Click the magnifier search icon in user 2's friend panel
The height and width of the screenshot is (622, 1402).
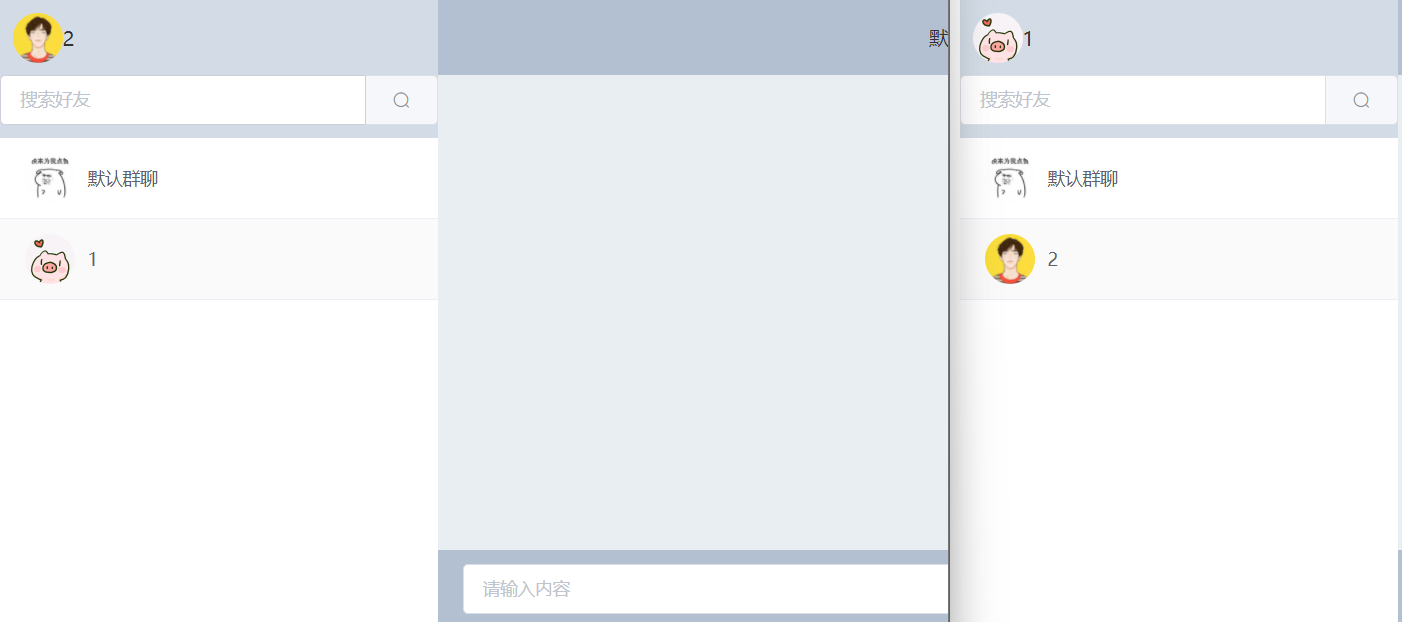coord(401,100)
